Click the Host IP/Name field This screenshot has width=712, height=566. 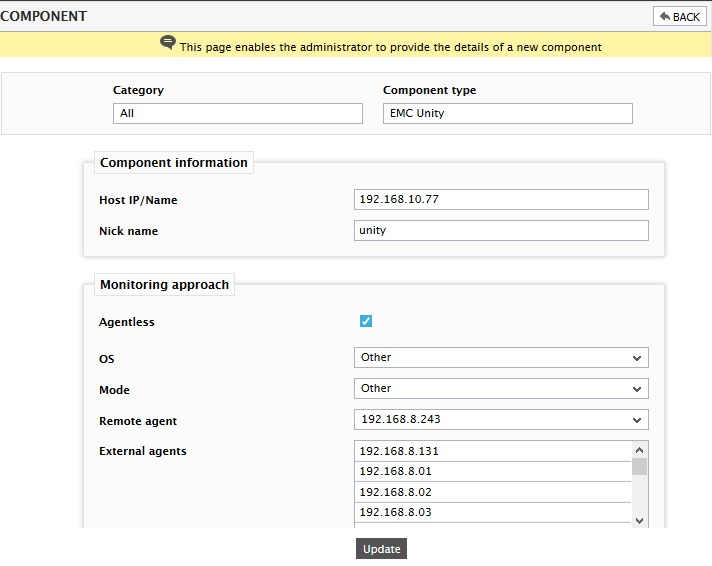(501, 199)
